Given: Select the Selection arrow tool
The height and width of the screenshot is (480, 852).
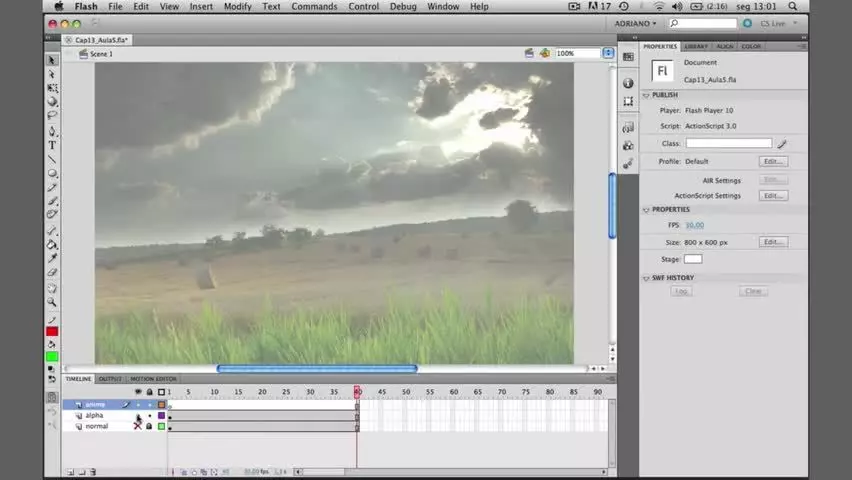Looking at the screenshot, I should pos(52,60).
